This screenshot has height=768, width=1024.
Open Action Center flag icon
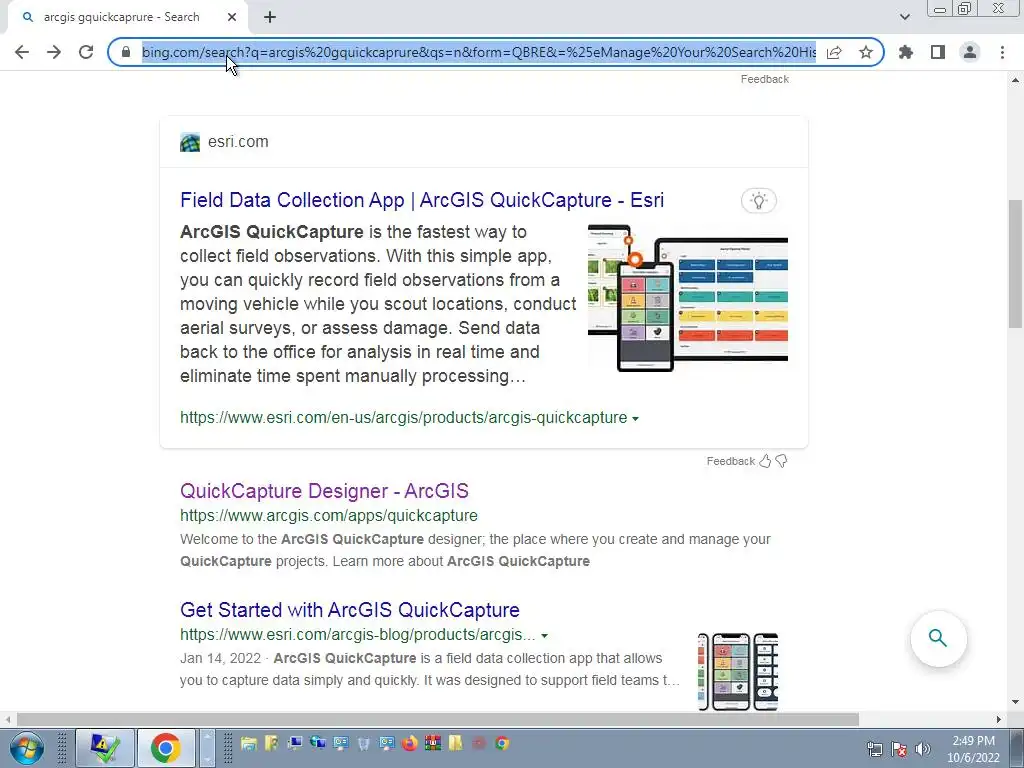[x=899, y=749]
